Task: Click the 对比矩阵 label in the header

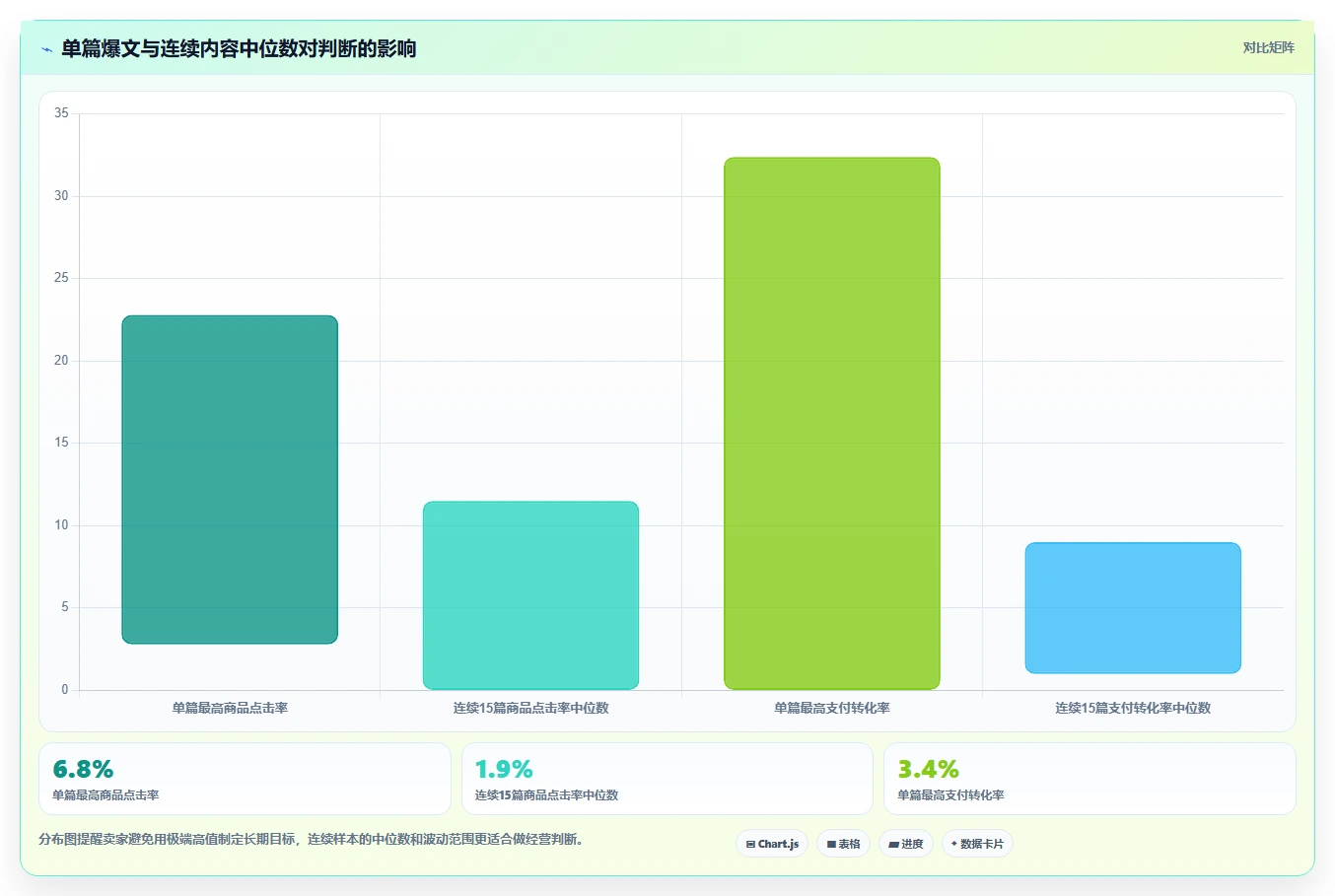Action: tap(1268, 47)
